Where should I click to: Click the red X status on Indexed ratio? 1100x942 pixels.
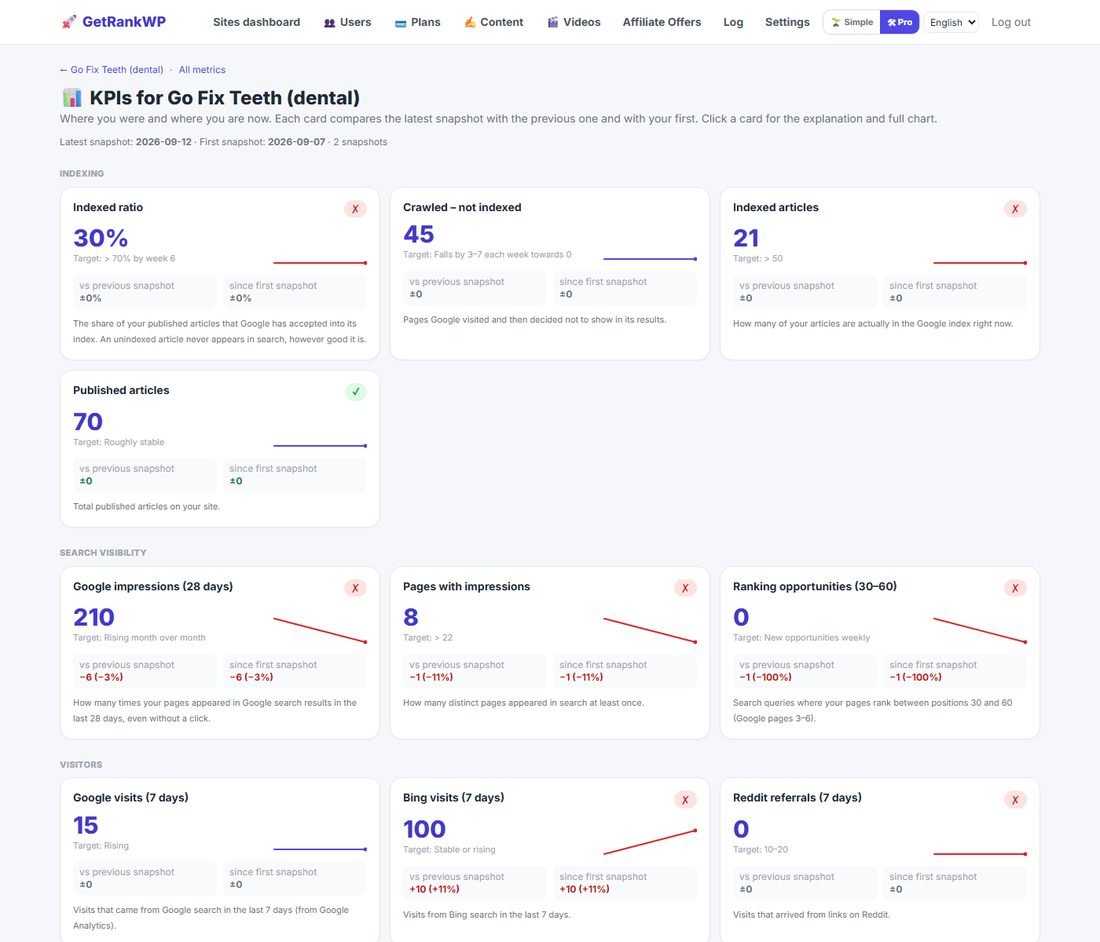tap(355, 208)
